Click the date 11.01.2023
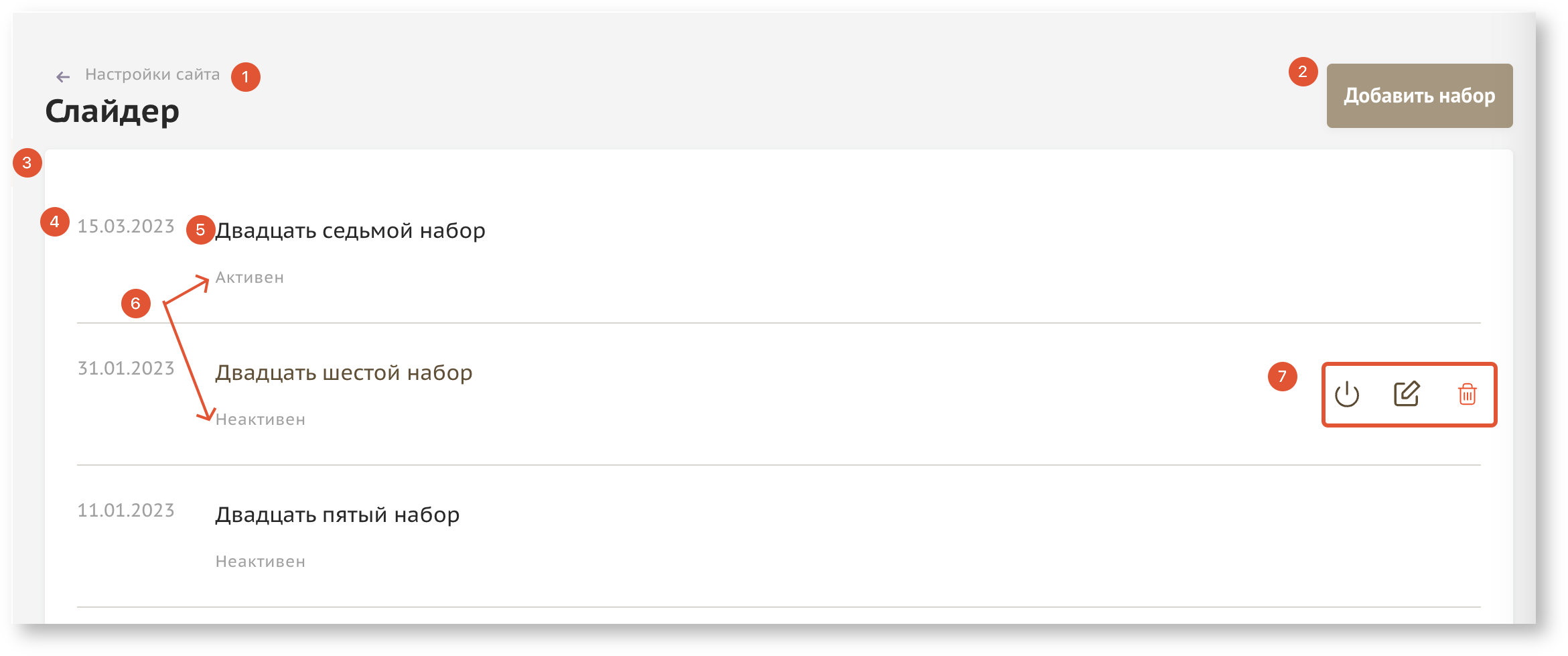The height and width of the screenshot is (656, 1568). point(126,511)
